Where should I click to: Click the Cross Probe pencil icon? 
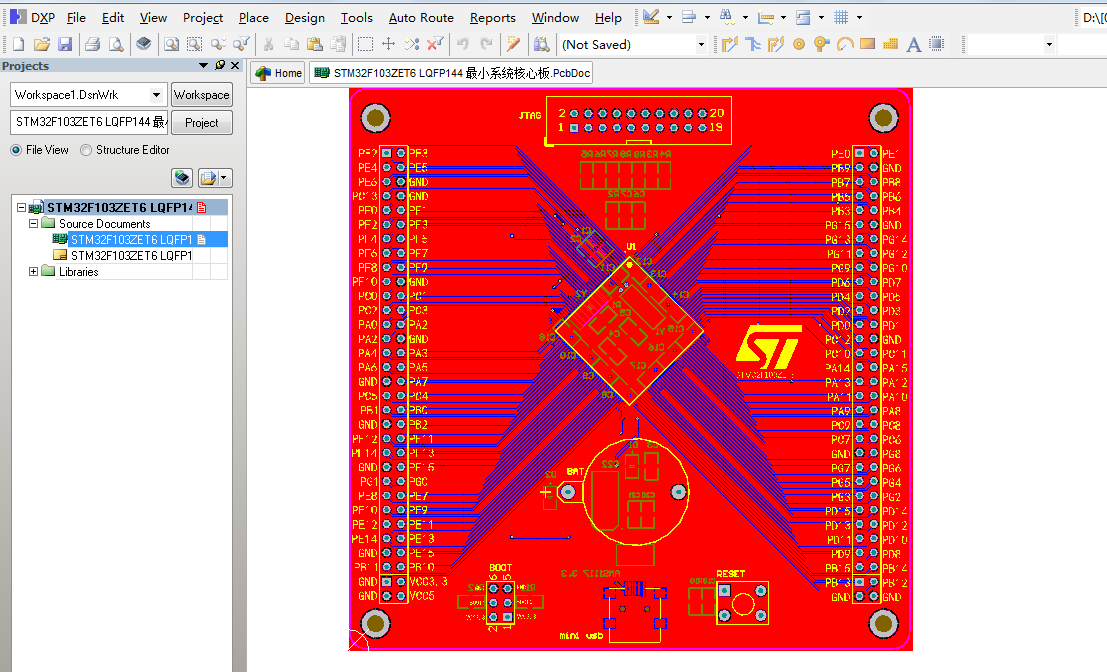click(513, 44)
